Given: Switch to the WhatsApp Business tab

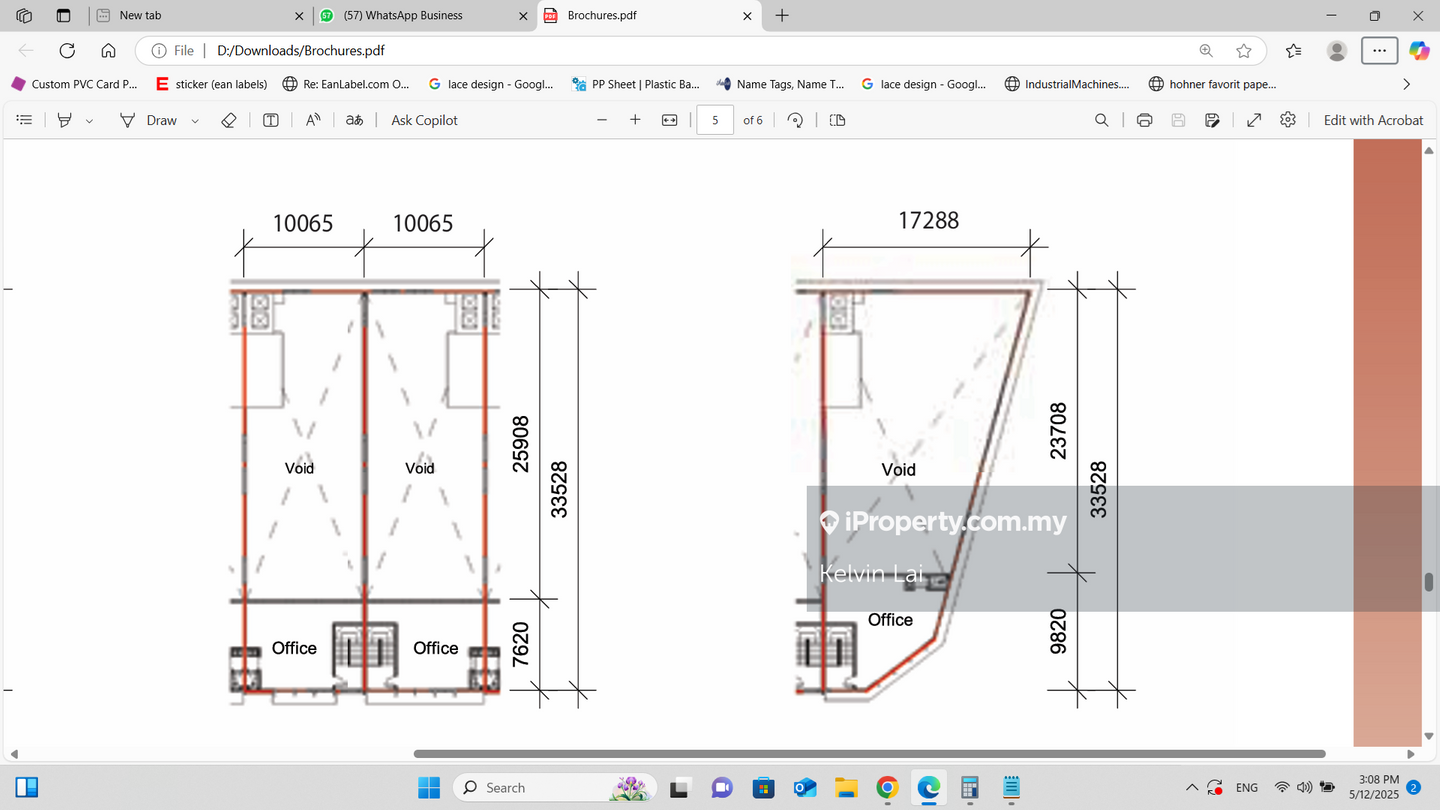Looking at the screenshot, I should click(x=414, y=15).
